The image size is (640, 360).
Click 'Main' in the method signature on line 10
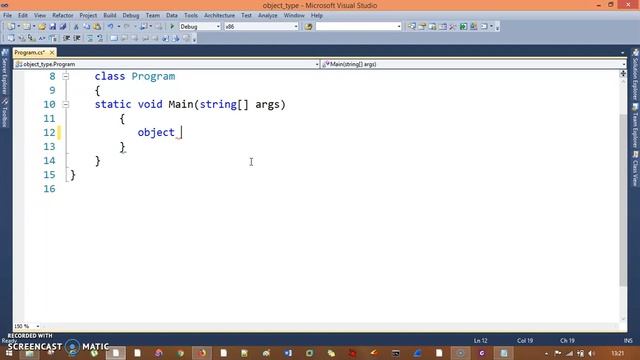coord(180,104)
